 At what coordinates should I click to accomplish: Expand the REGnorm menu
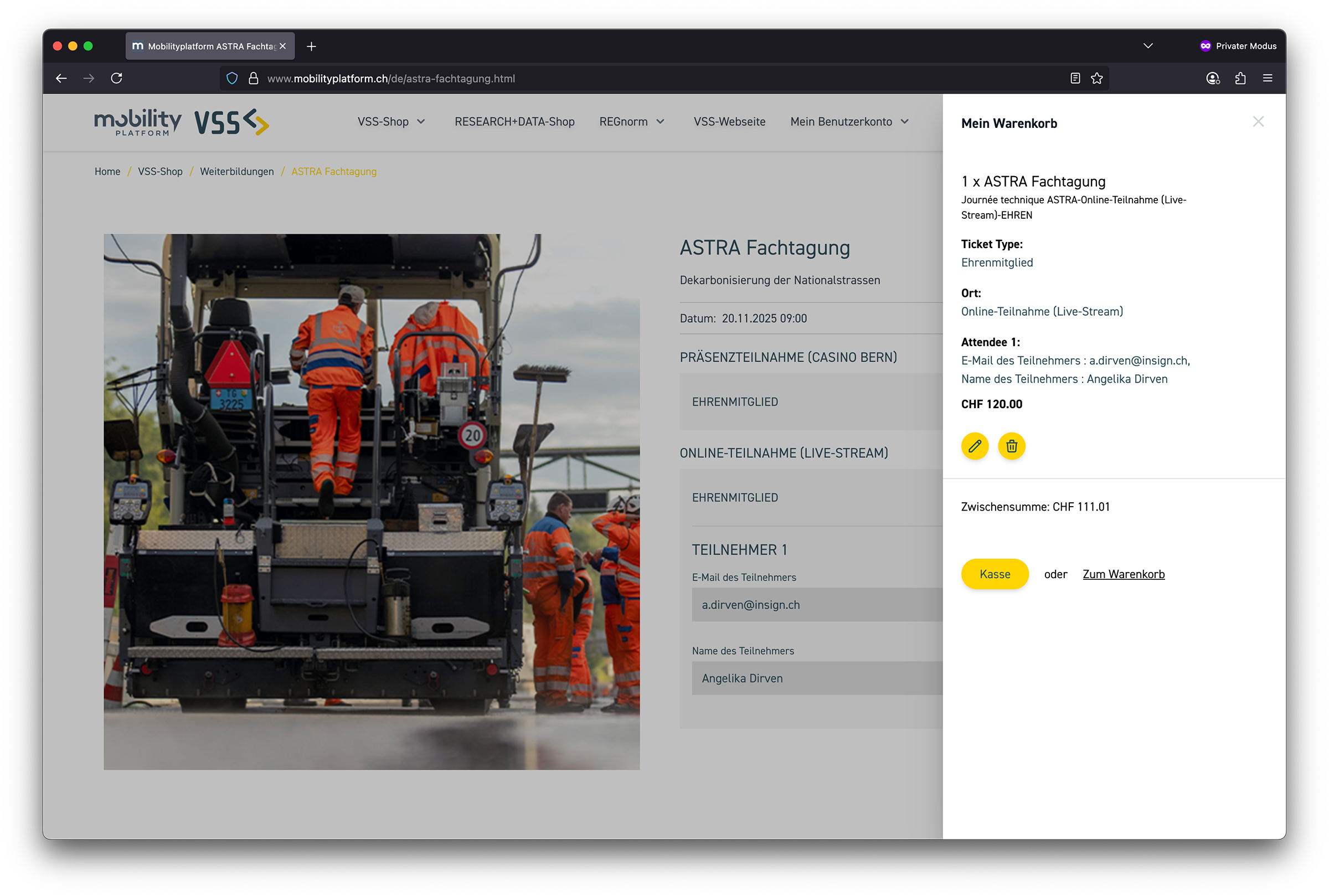point(632,122)
